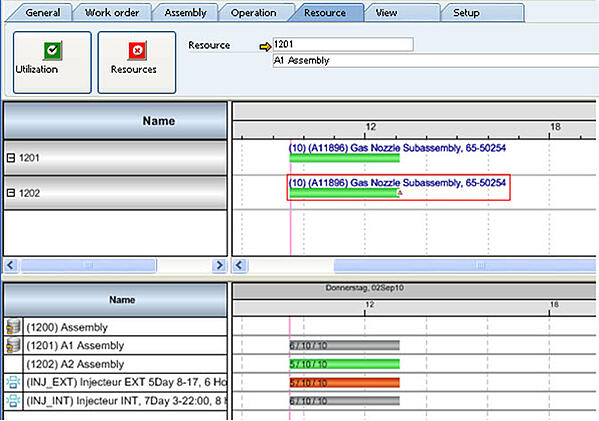Click the left arrow of the Gantt chart scrollbar

point(240,265)
